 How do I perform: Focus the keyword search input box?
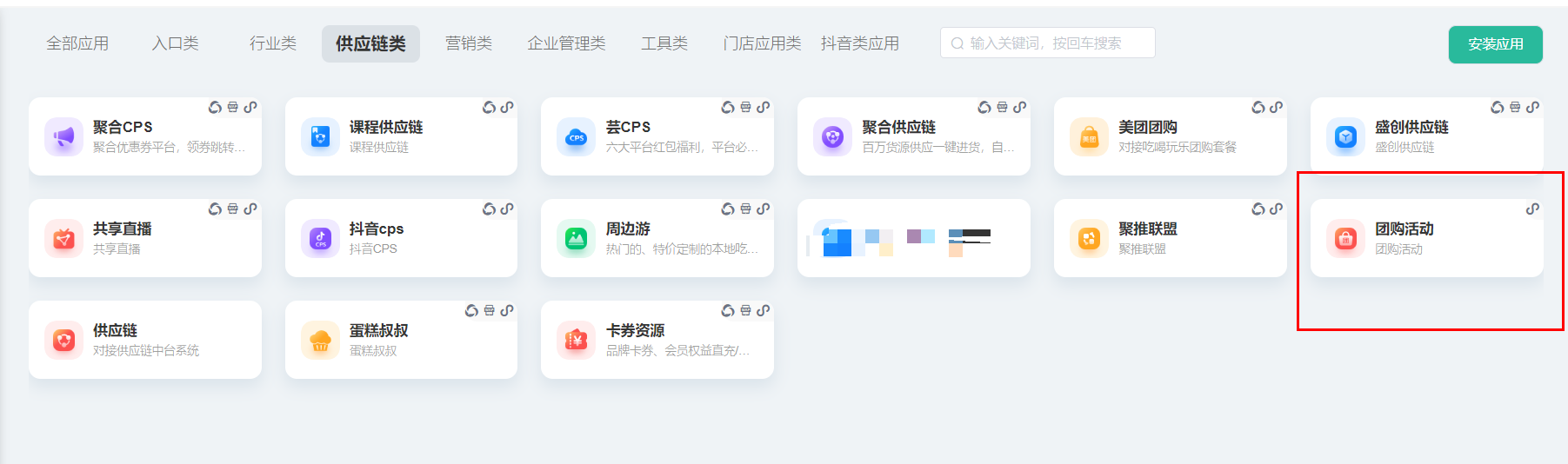pyautogui.click(x=1047, y=43)
